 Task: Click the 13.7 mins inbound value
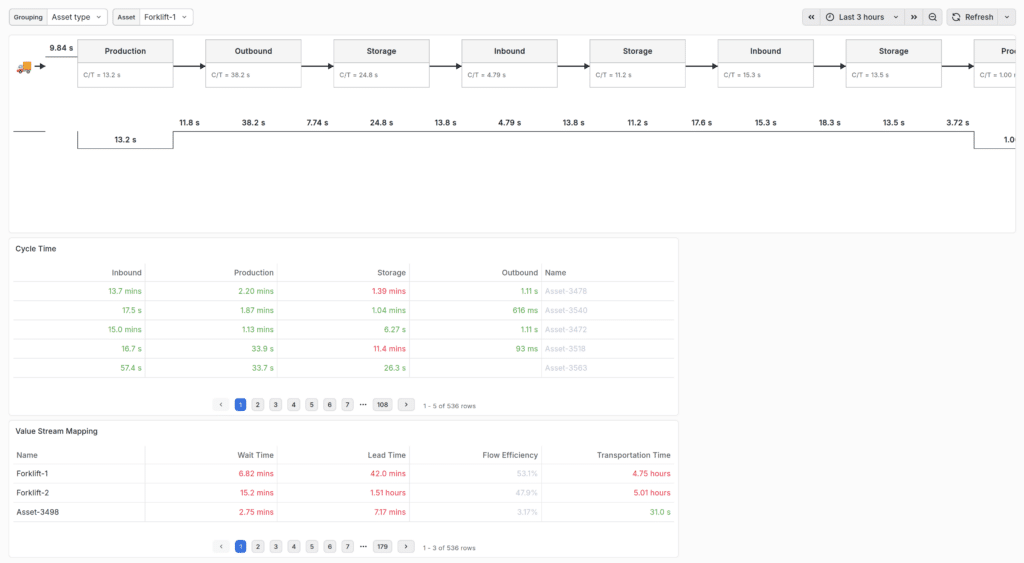[125, 291]
